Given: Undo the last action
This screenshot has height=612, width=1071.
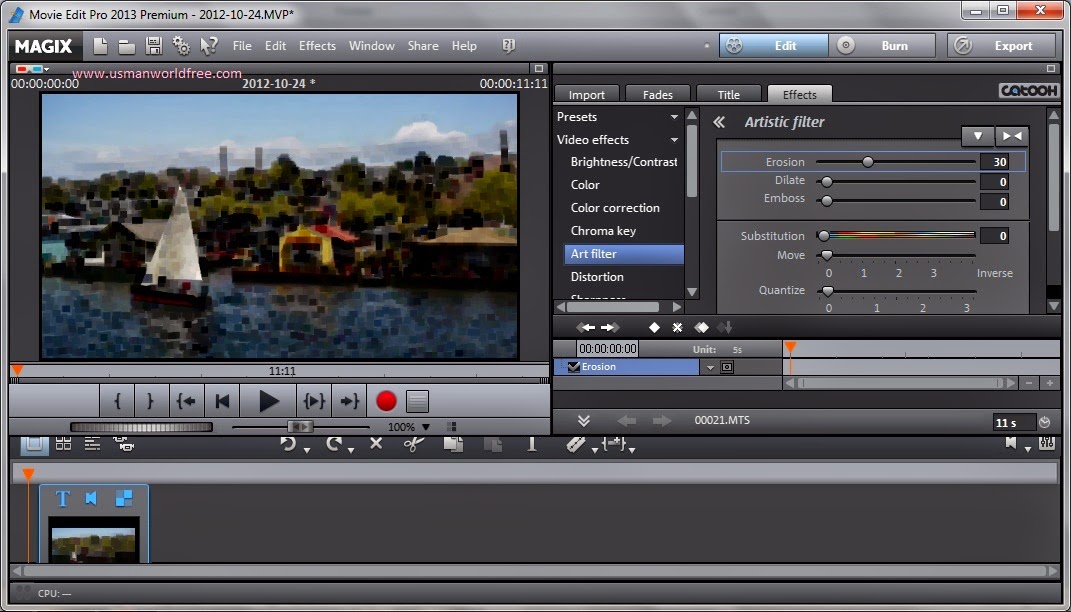Looking at the screenshot, I should click(288, 444).
